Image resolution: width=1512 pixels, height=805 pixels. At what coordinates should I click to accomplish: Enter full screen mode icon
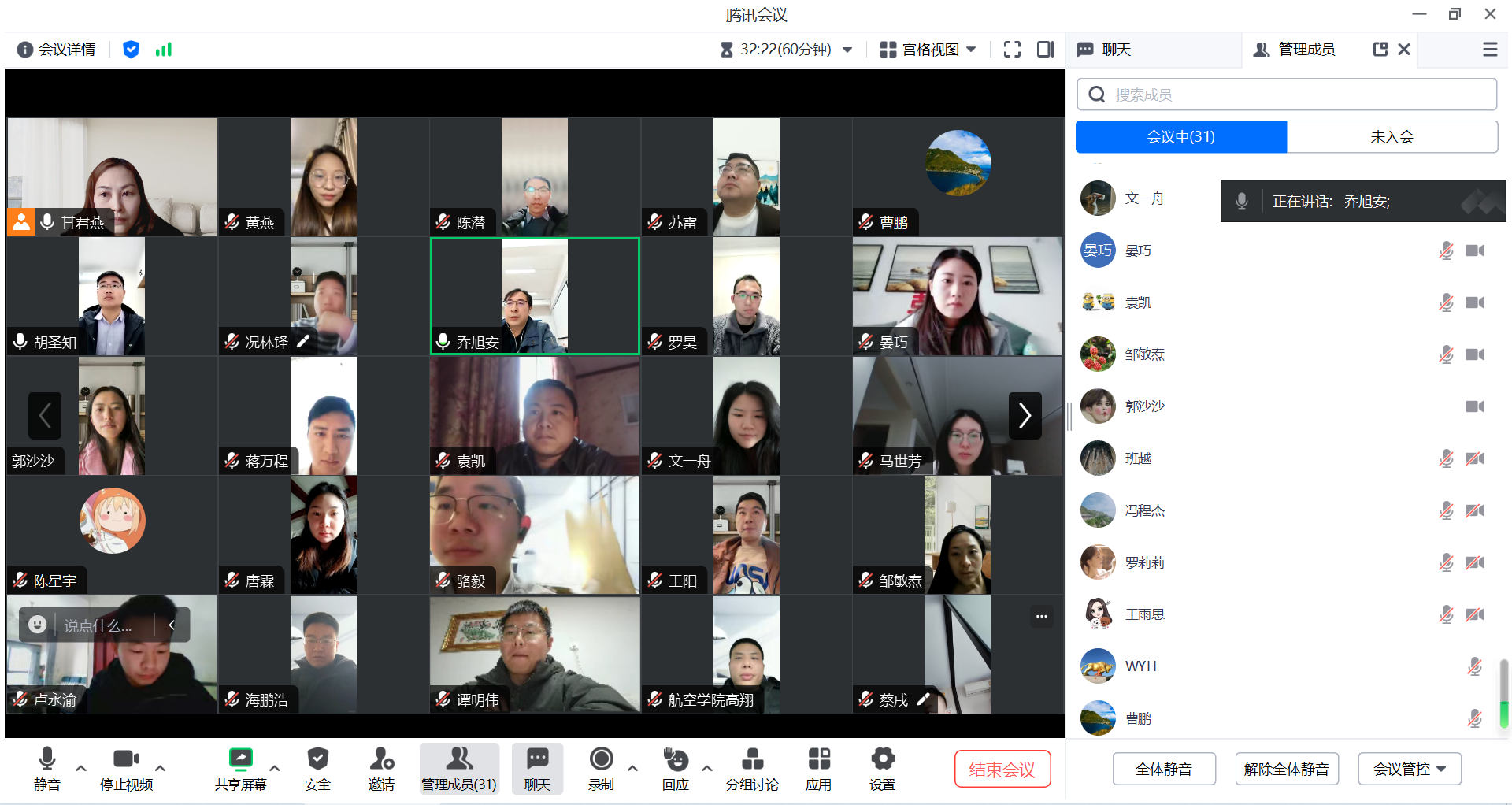pos(1012,50)
